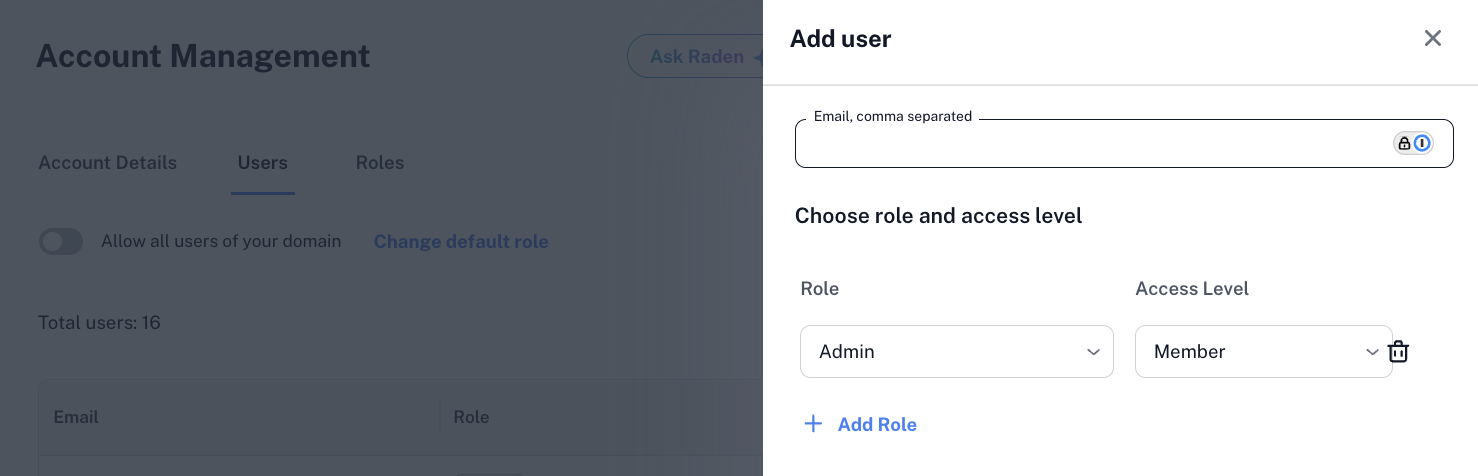Toggle Allow all users of your domain
This screenshot has height=476, width=1478.
pos(61,241)
